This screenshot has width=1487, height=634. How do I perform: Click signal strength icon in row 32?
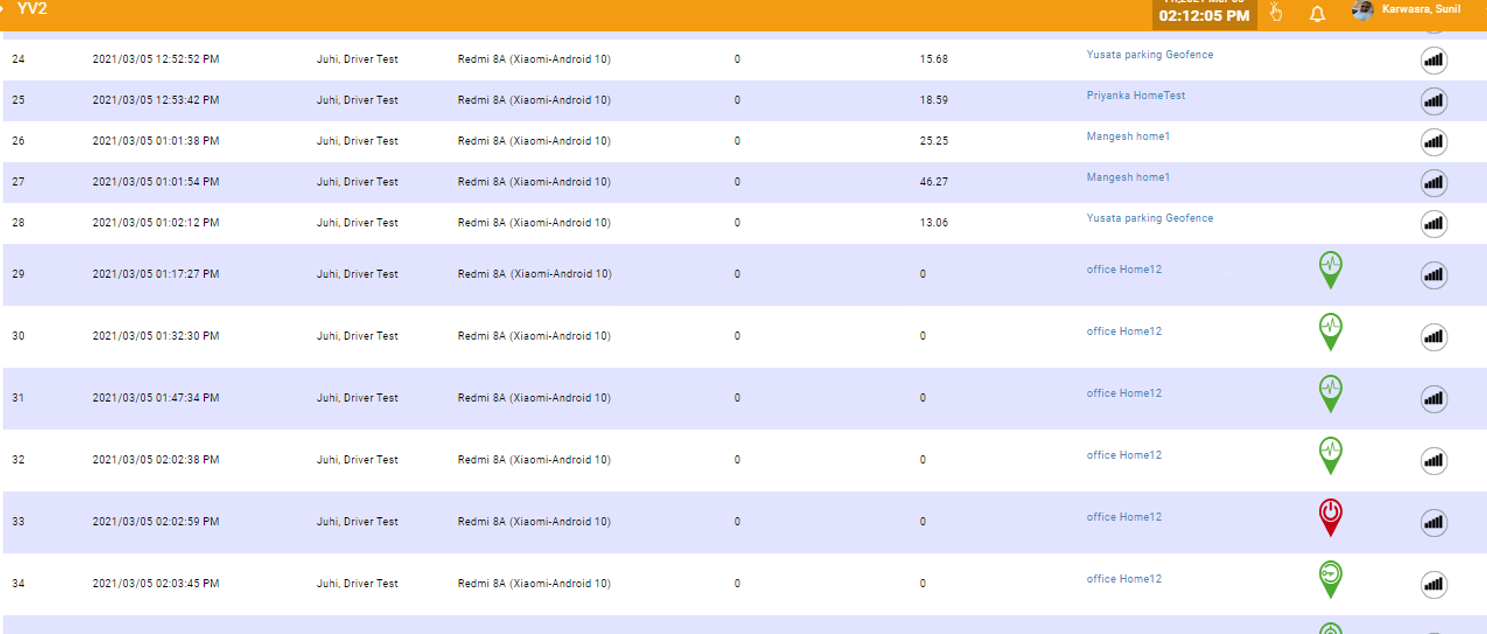click(1434, 461)
